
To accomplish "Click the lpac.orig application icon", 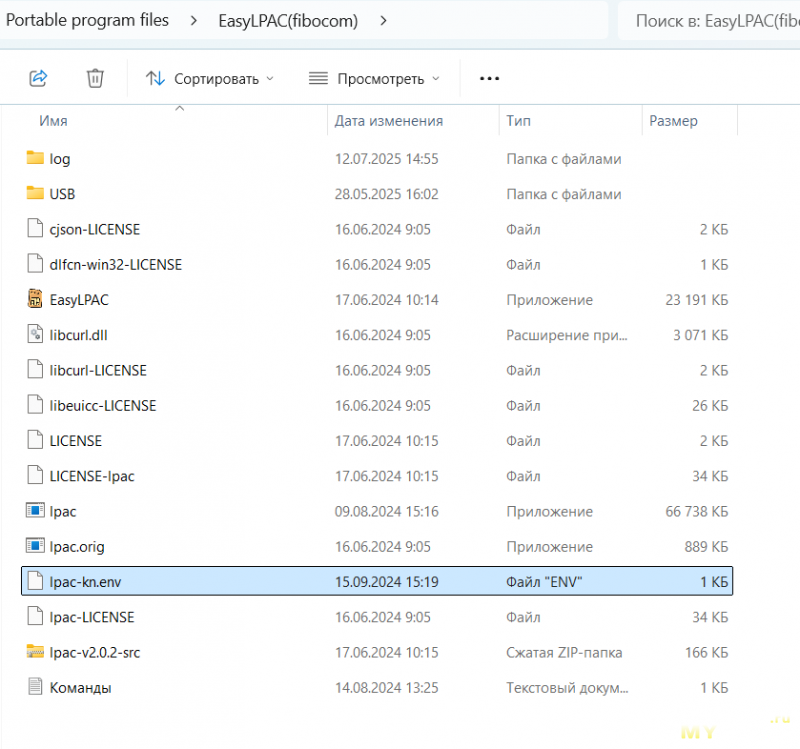I will coord(35,545).
